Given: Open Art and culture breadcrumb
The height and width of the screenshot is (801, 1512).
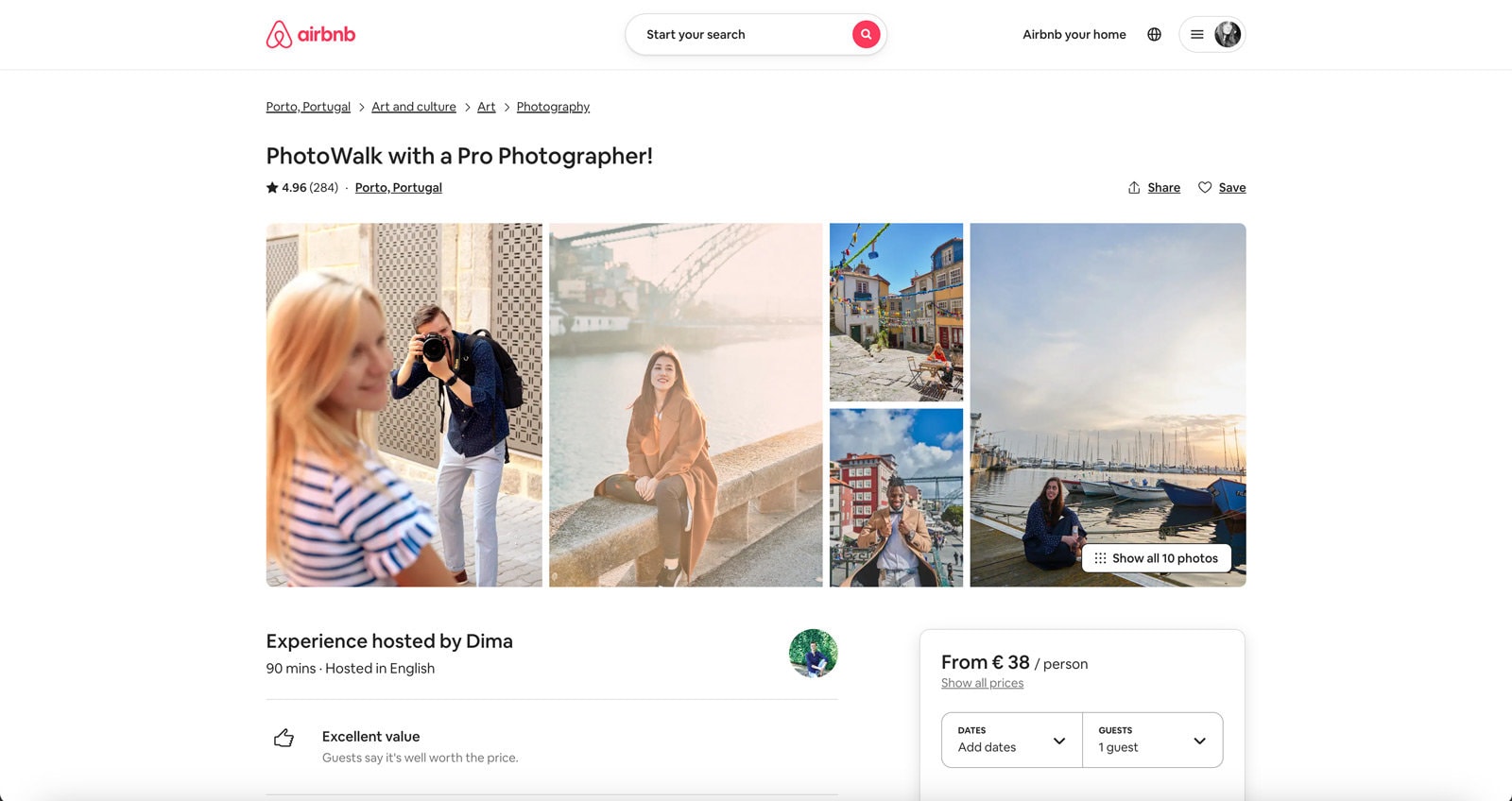Looking at the screenshot, I should (x=414, y=107).
